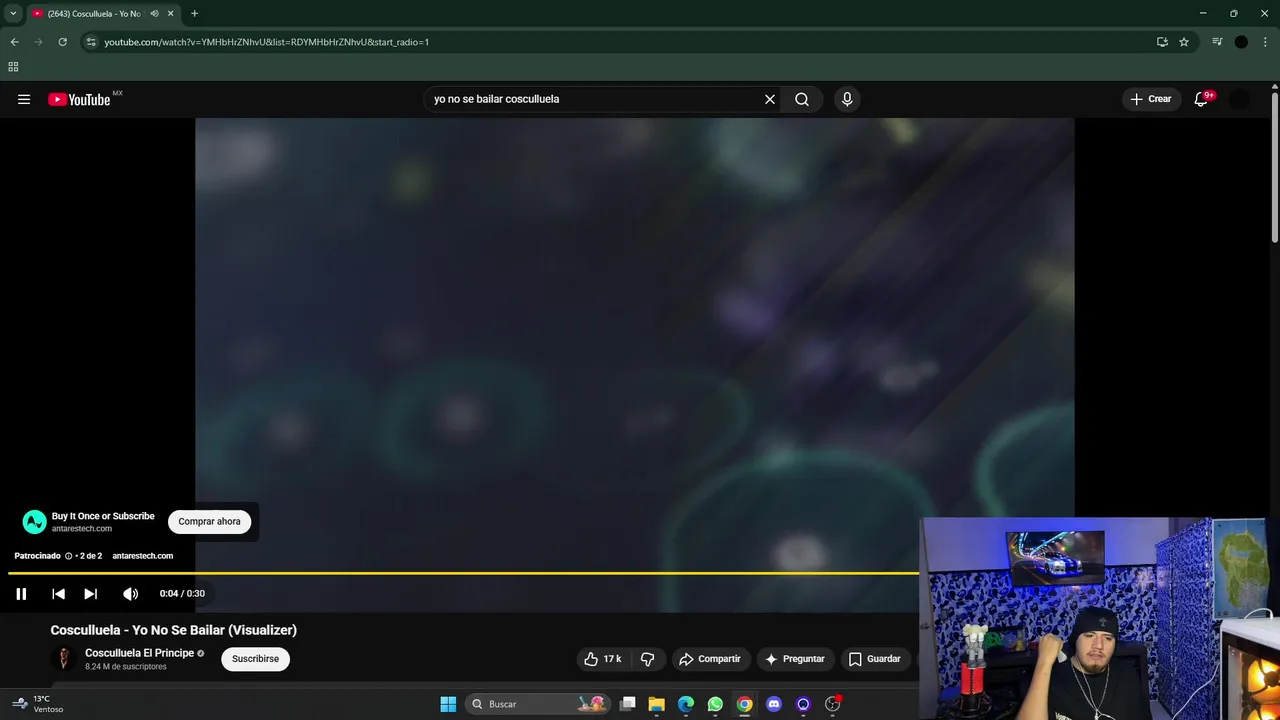Open Windows Start menu
This screenshot has width=1280, height=720.
click(x=448, y=704)
